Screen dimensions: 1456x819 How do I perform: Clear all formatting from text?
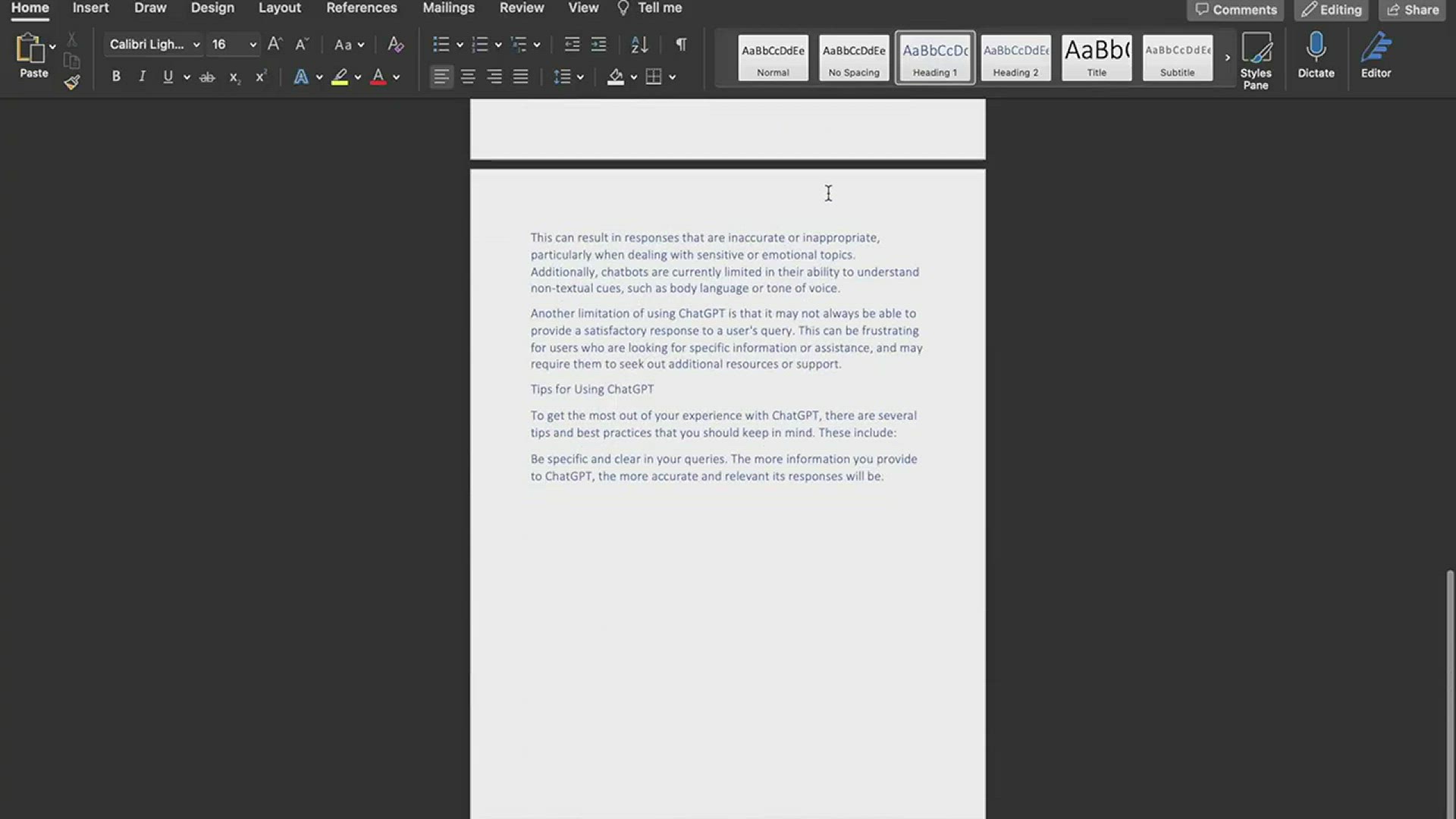[395, 44]
